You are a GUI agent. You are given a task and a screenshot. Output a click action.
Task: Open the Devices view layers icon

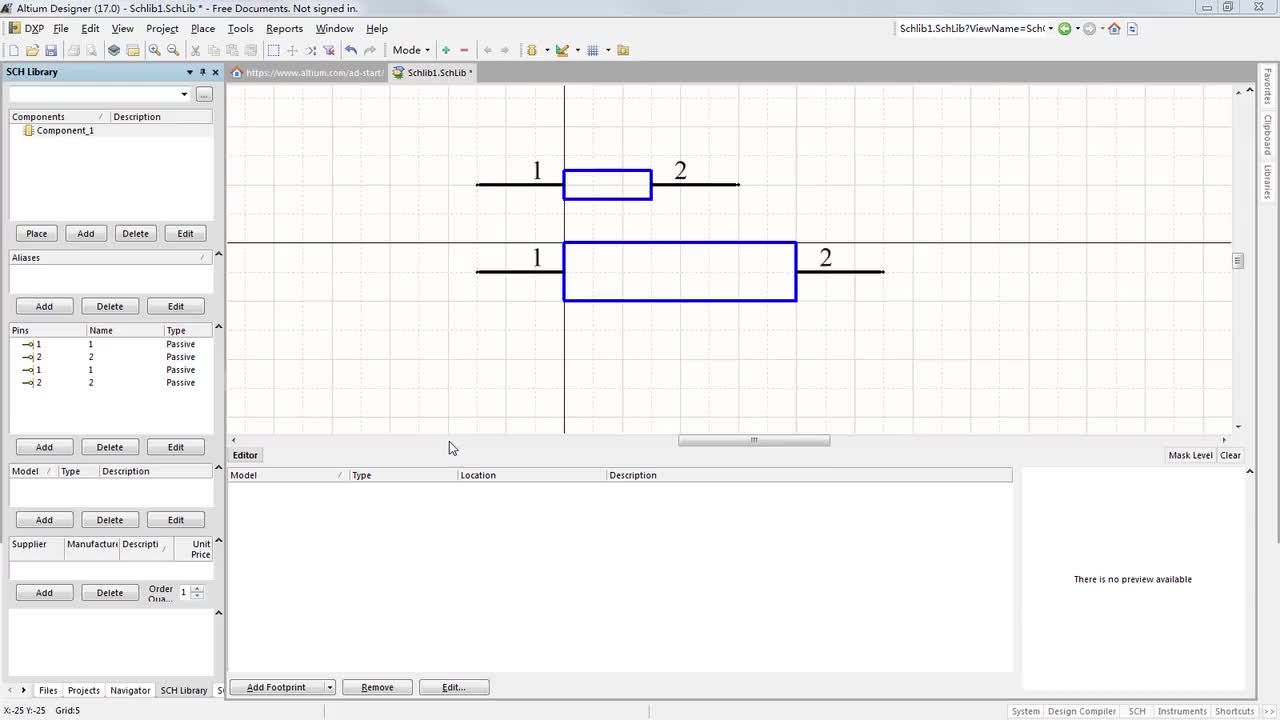point(114,50)
